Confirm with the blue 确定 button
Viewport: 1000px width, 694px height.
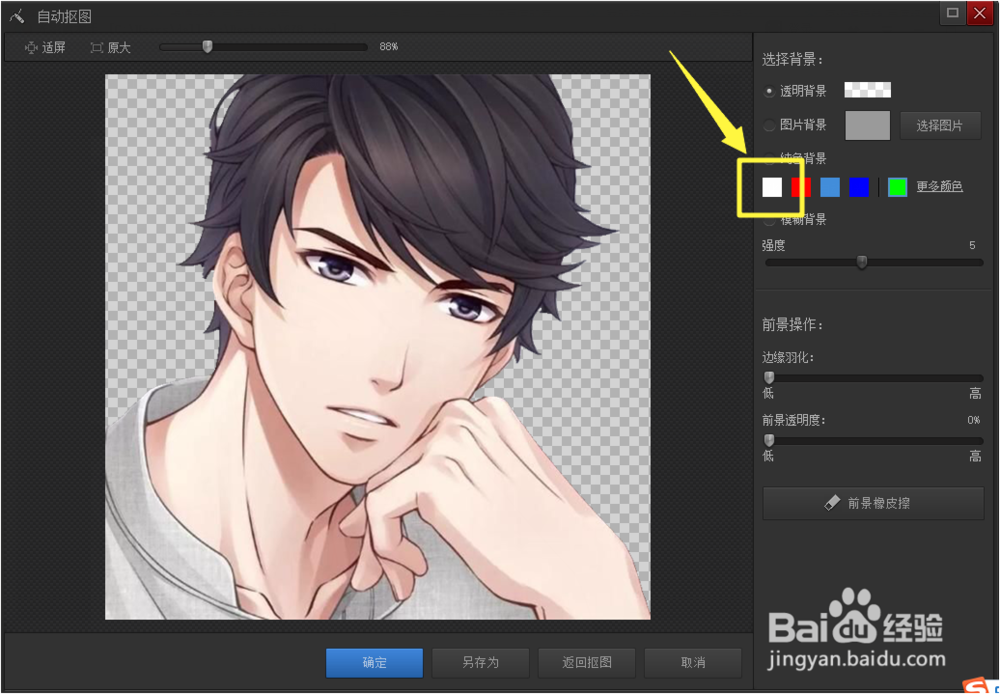[x=374, y=663]
